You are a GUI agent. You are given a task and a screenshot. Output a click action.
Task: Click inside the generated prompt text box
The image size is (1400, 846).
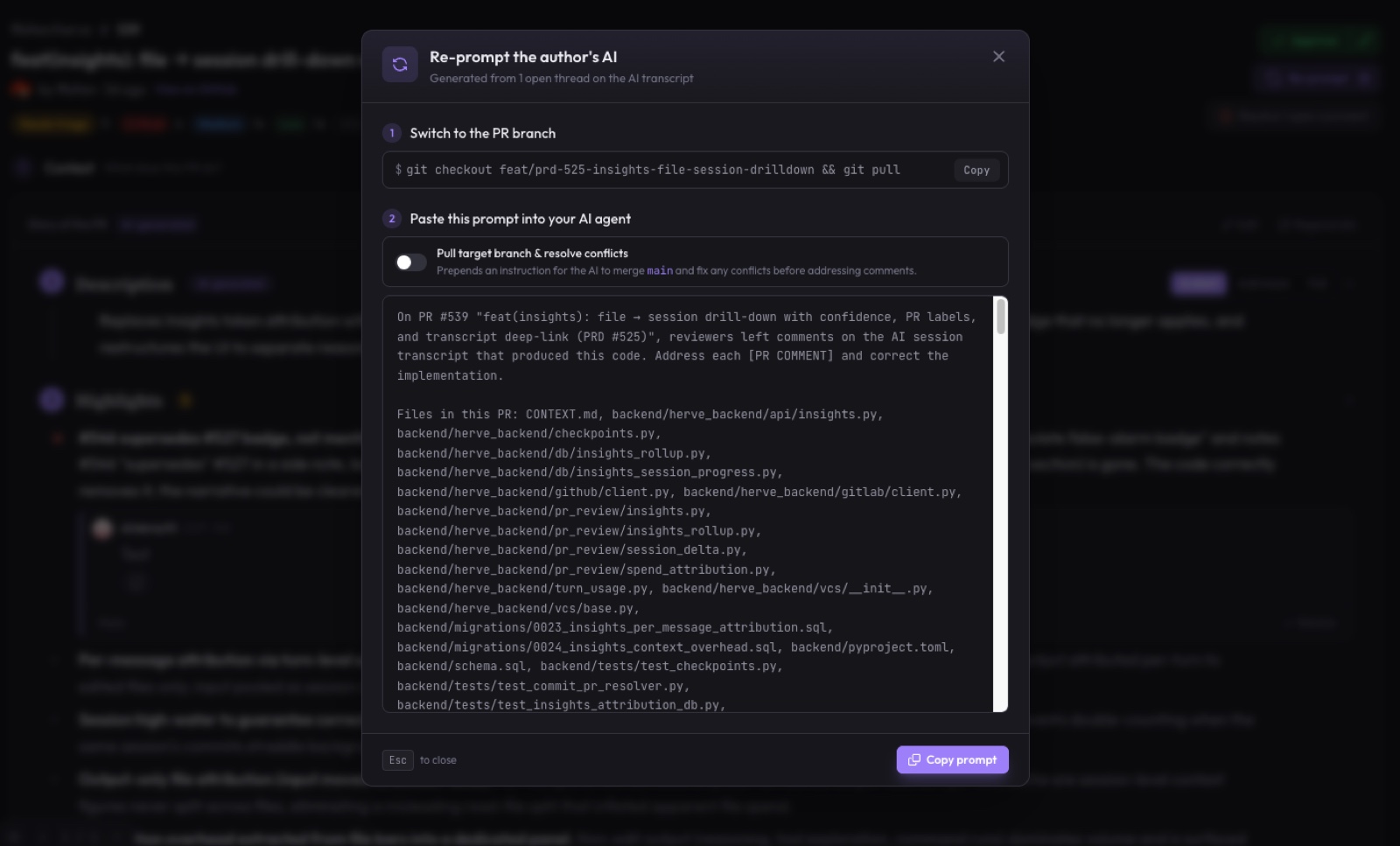click(688, 504)
